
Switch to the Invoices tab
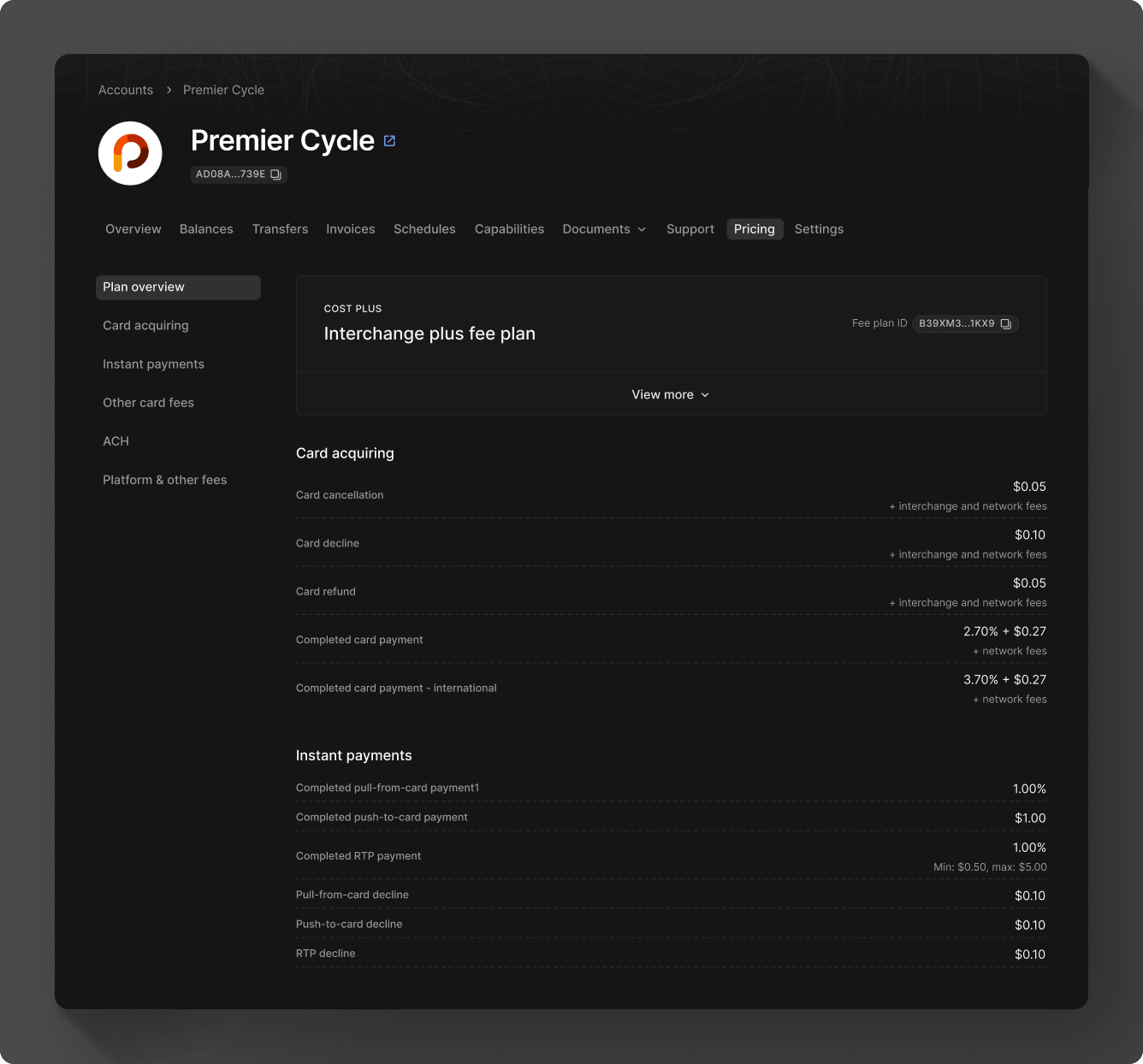point(351,229)
